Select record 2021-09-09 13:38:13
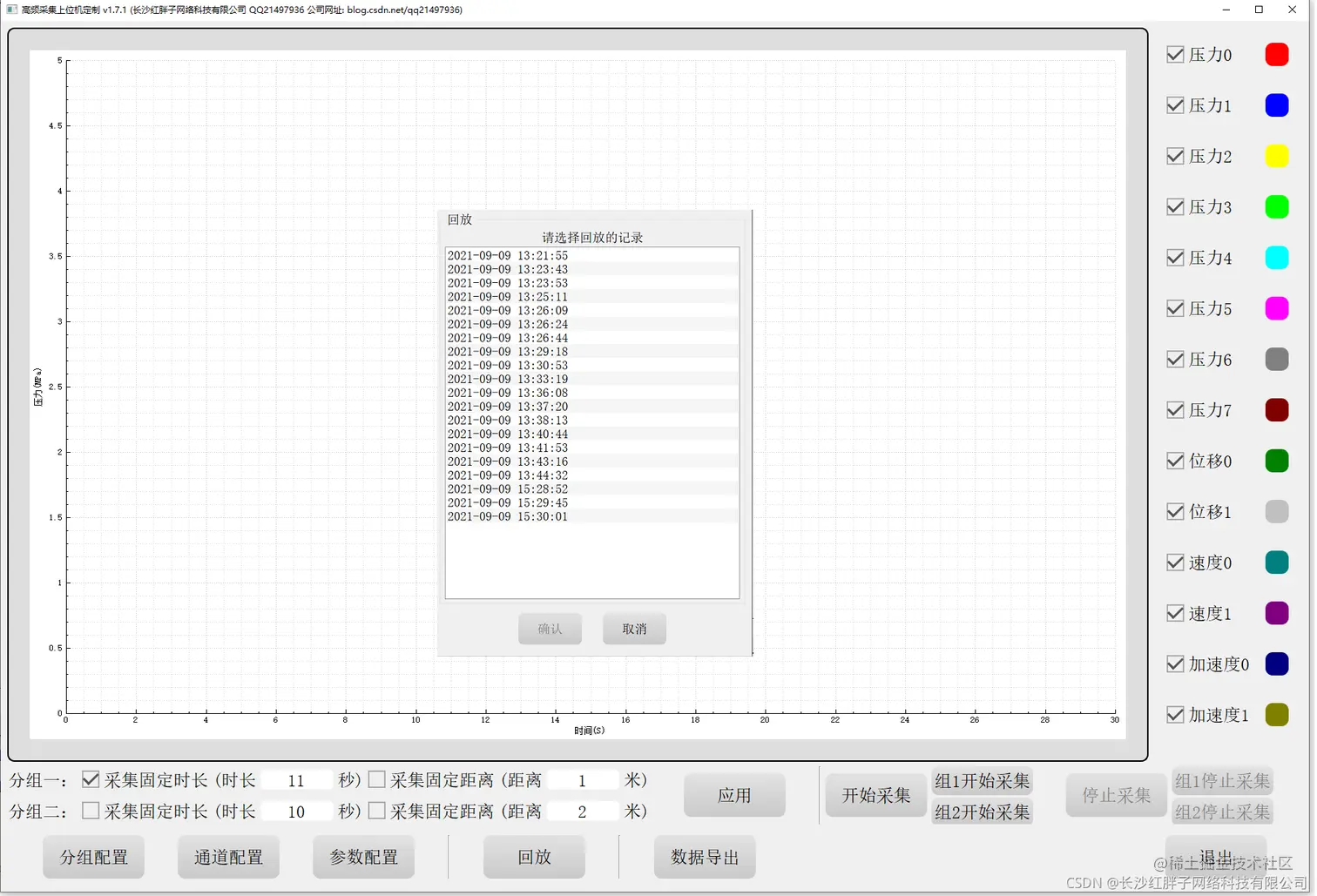The height and width of the screenshot is (896, 1317). coord(591,421)
